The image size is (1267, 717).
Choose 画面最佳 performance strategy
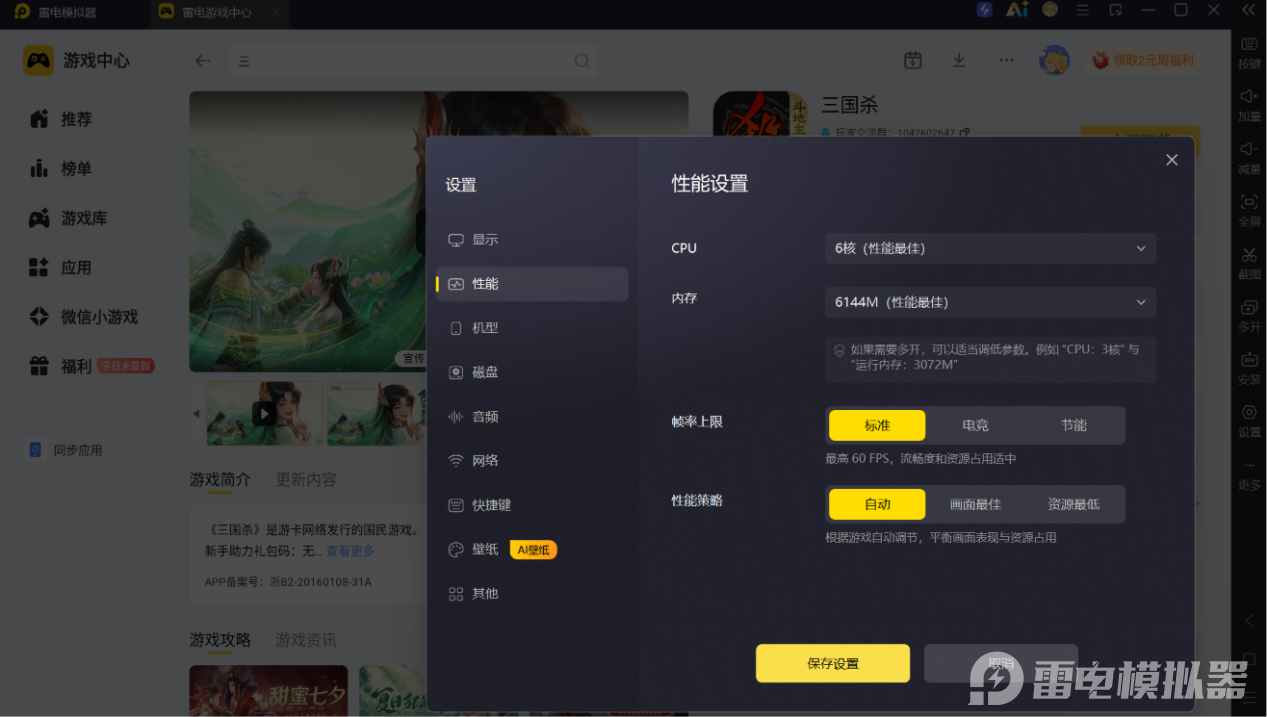pyautogui.click(x=975, y=504)
